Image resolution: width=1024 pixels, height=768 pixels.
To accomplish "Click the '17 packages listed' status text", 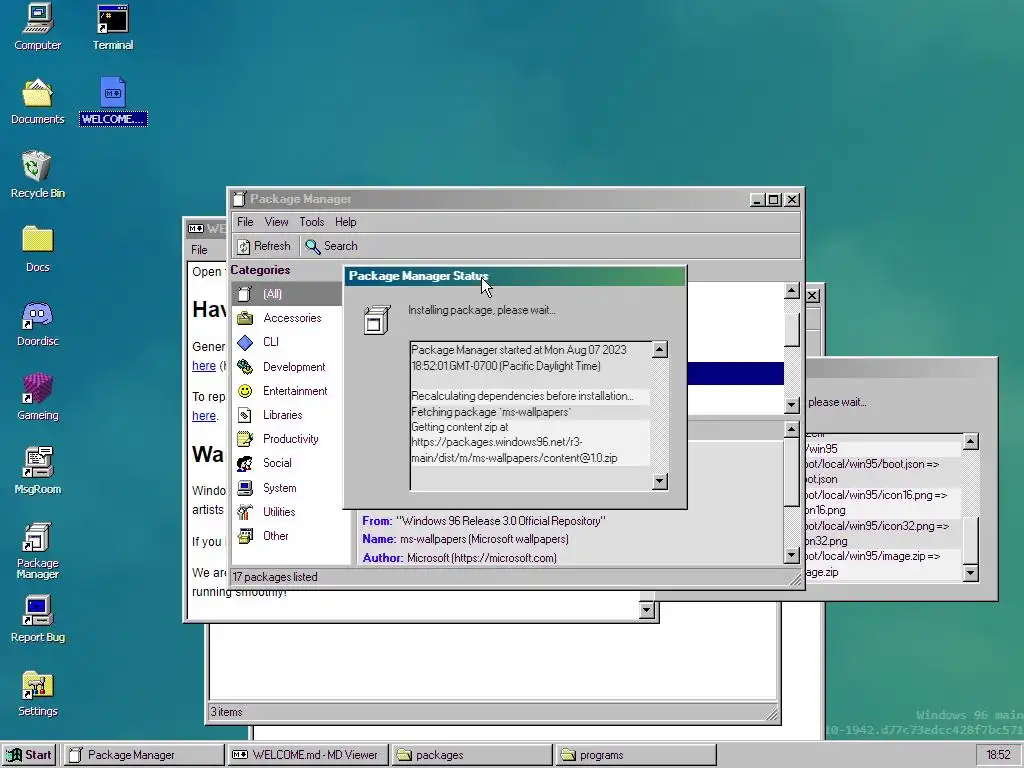I will [x=275, y=577].
